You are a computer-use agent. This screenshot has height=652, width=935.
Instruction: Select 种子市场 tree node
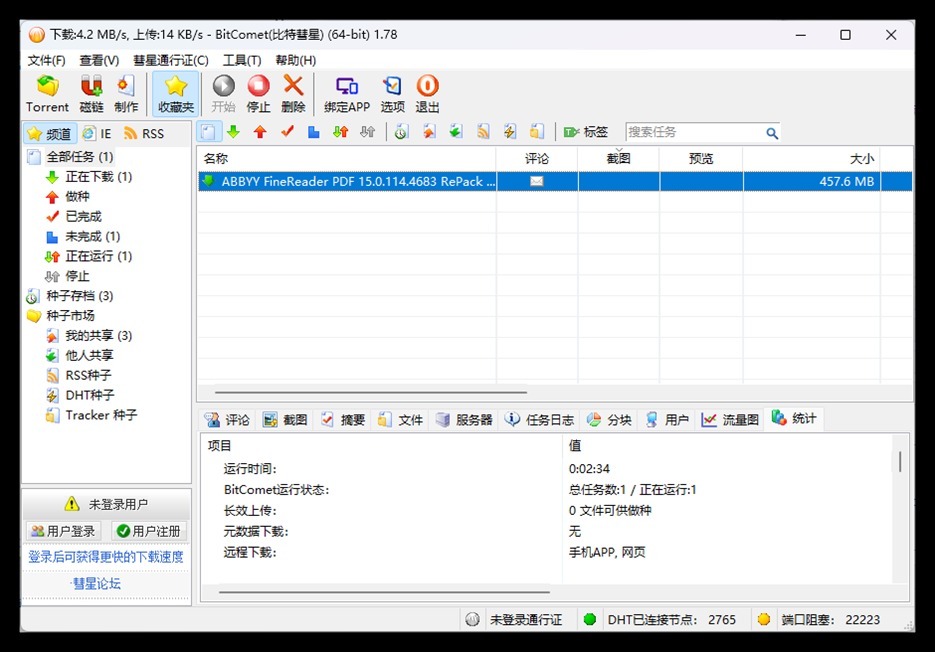point(70,316)
